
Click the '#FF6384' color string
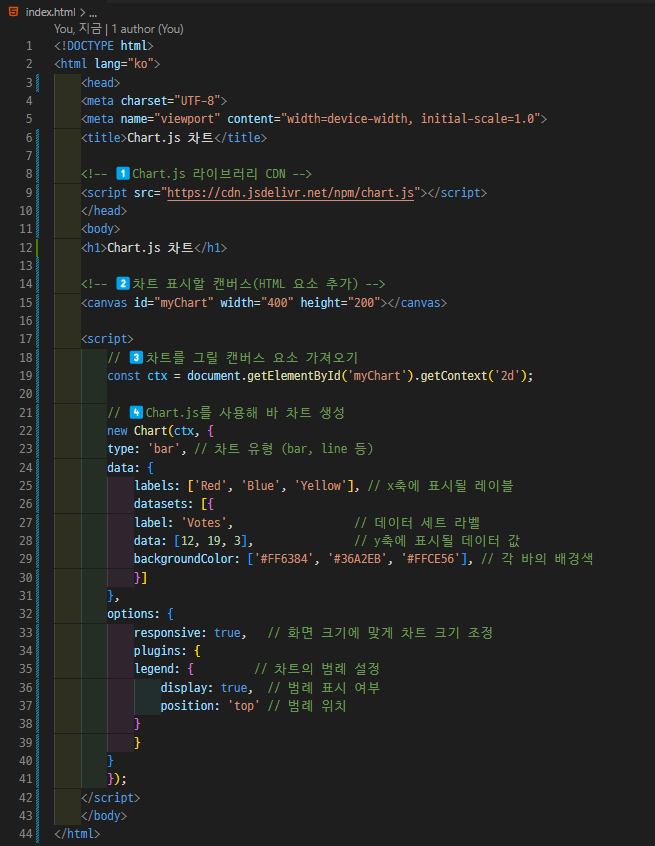click(x=283, y=558)
